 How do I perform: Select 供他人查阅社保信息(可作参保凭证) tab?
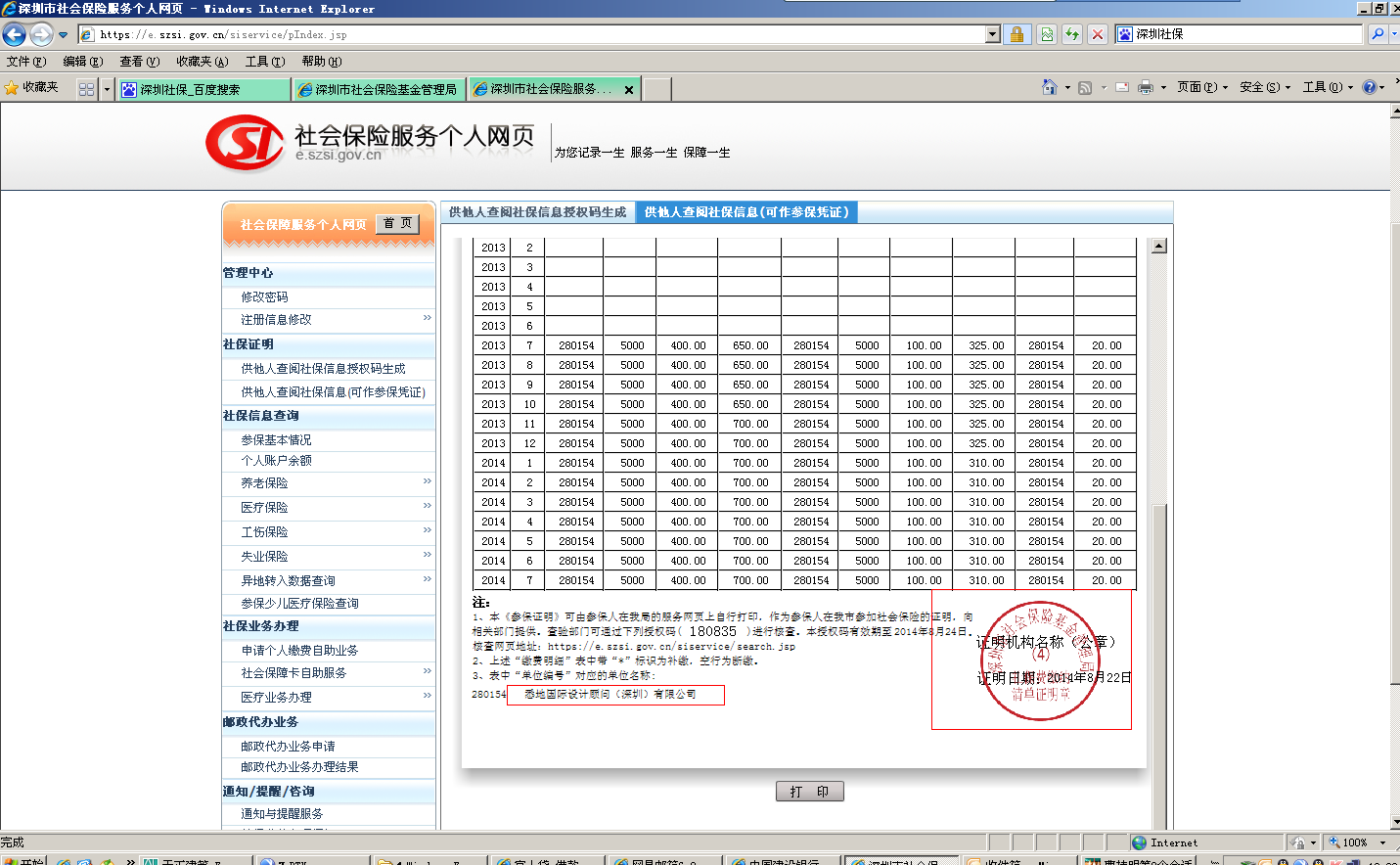pyautogui.click(x=746, y=212)
